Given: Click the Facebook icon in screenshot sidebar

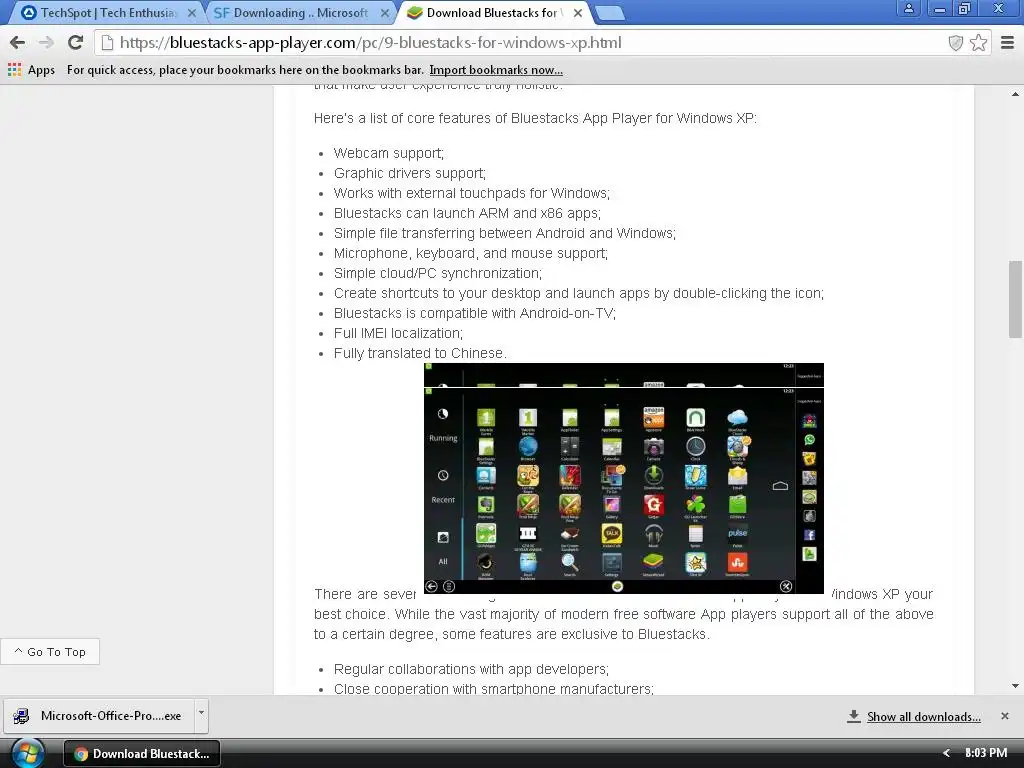Looking at the screenshot, I should tap(809, 535).
